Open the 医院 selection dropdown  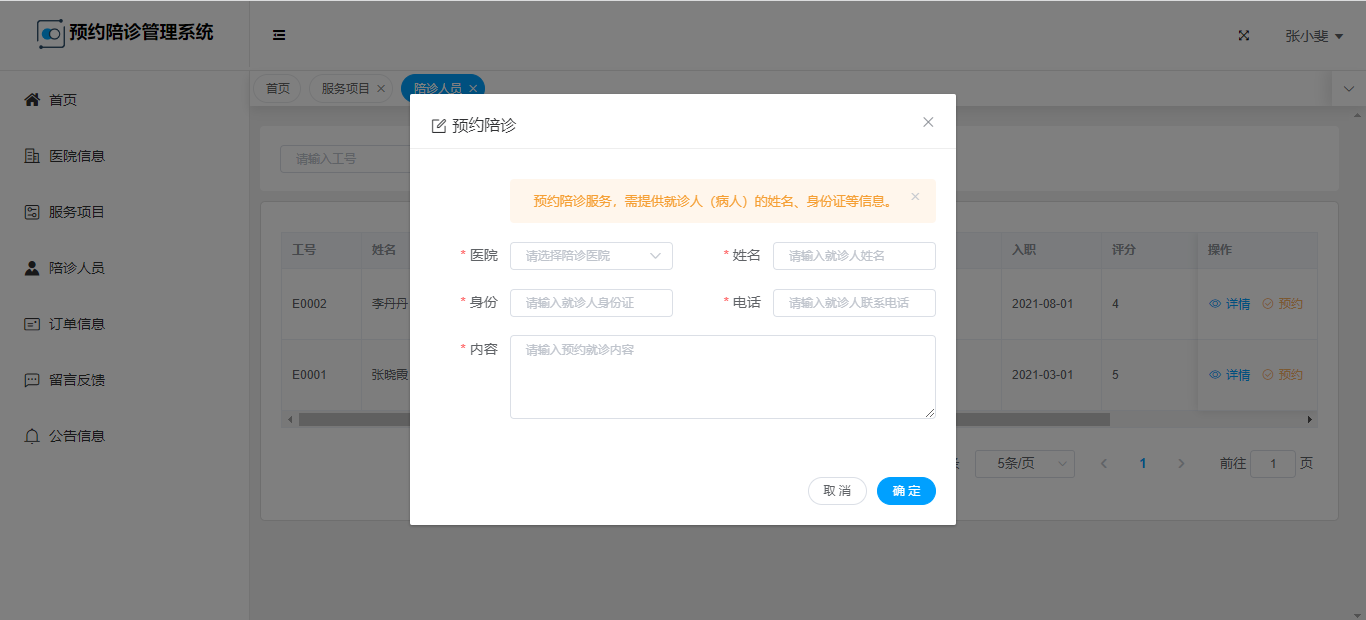(591, 256)
